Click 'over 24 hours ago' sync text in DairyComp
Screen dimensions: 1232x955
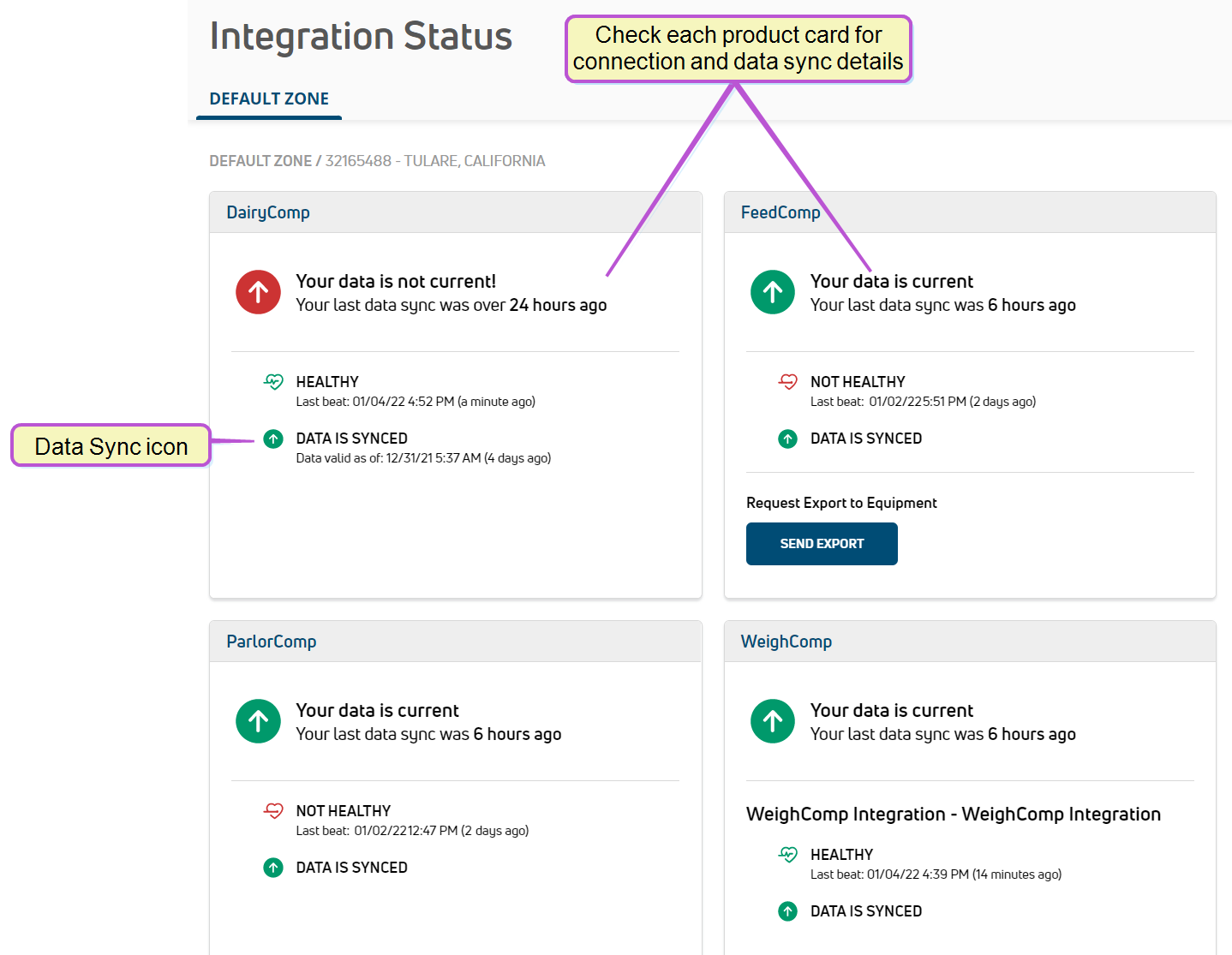pyautogui.click(x=540, y=305)
